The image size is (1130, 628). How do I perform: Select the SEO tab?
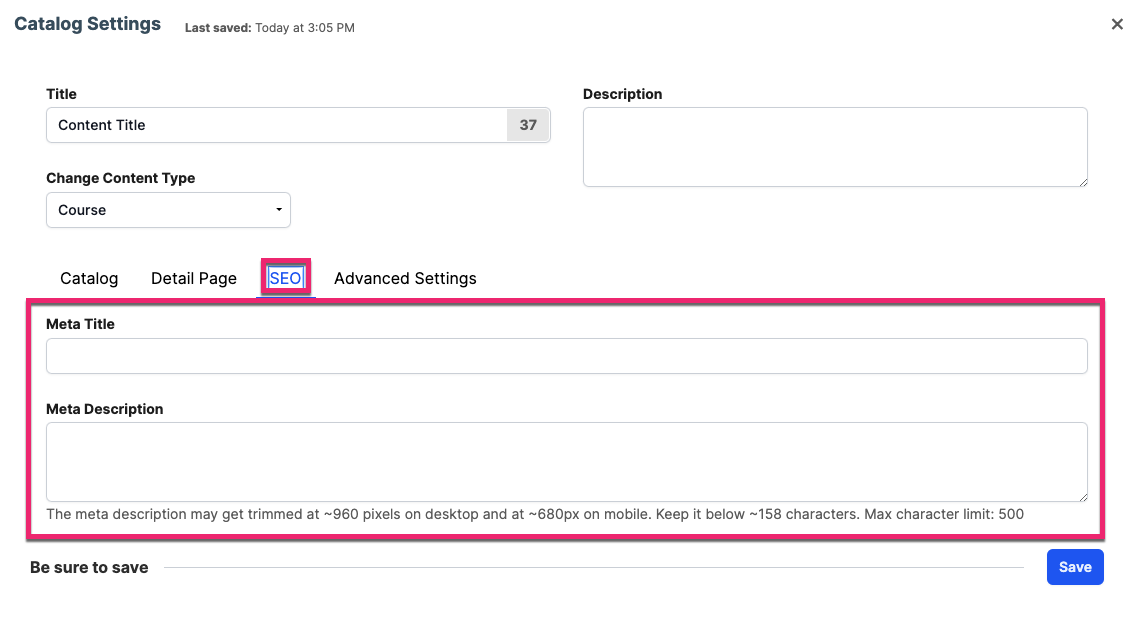[286, 278]
